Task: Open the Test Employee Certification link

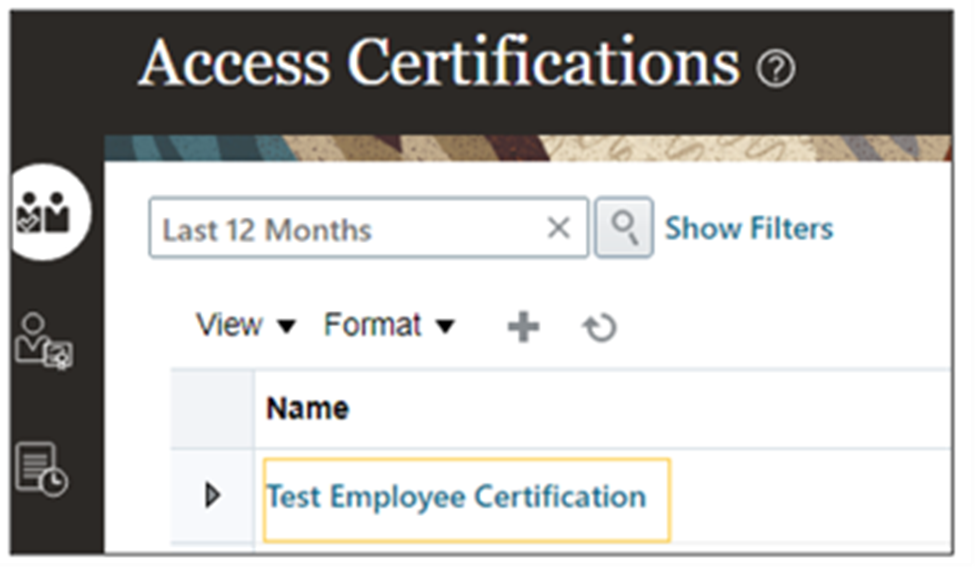Action: pos(456,497)
